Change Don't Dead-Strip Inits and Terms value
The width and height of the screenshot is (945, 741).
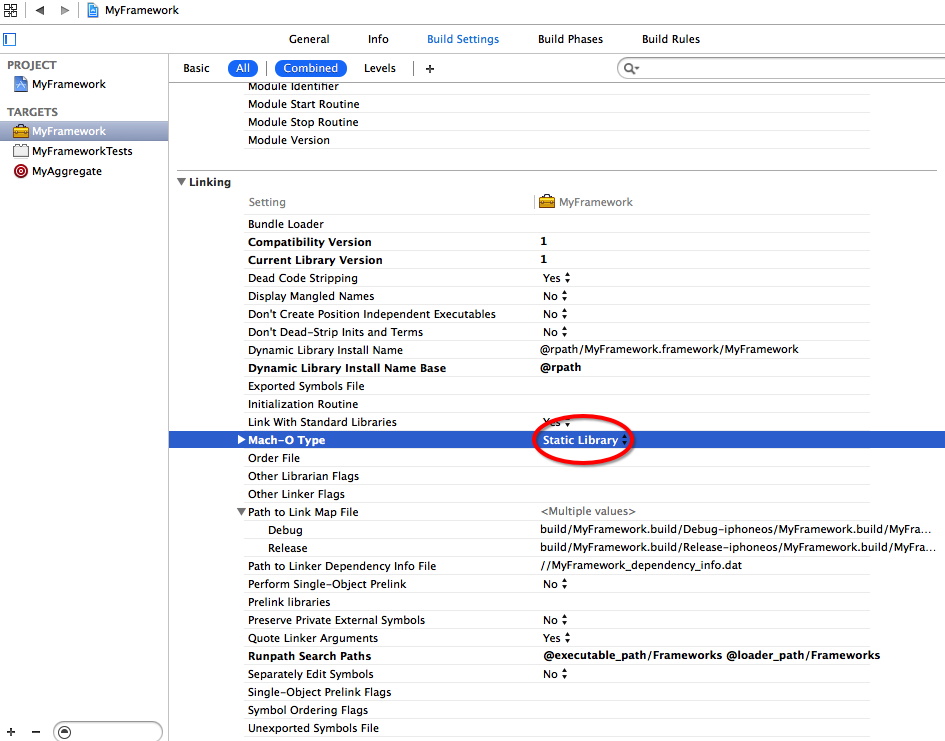(x=555, y=333)
